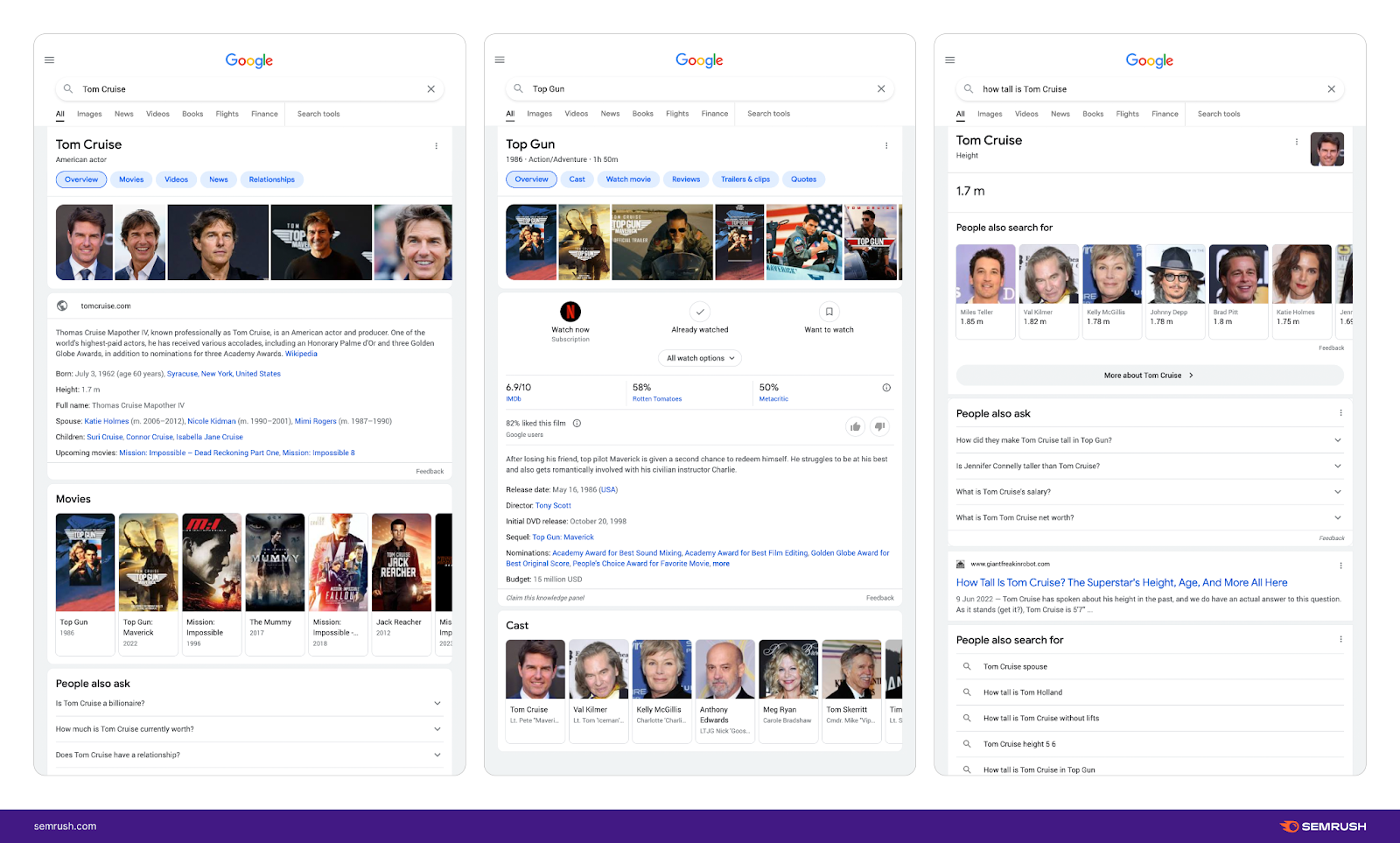Screen dimensions: 1400x843
Task: Click Feedback under Top Gun knowledge panel
Action: 880,598
